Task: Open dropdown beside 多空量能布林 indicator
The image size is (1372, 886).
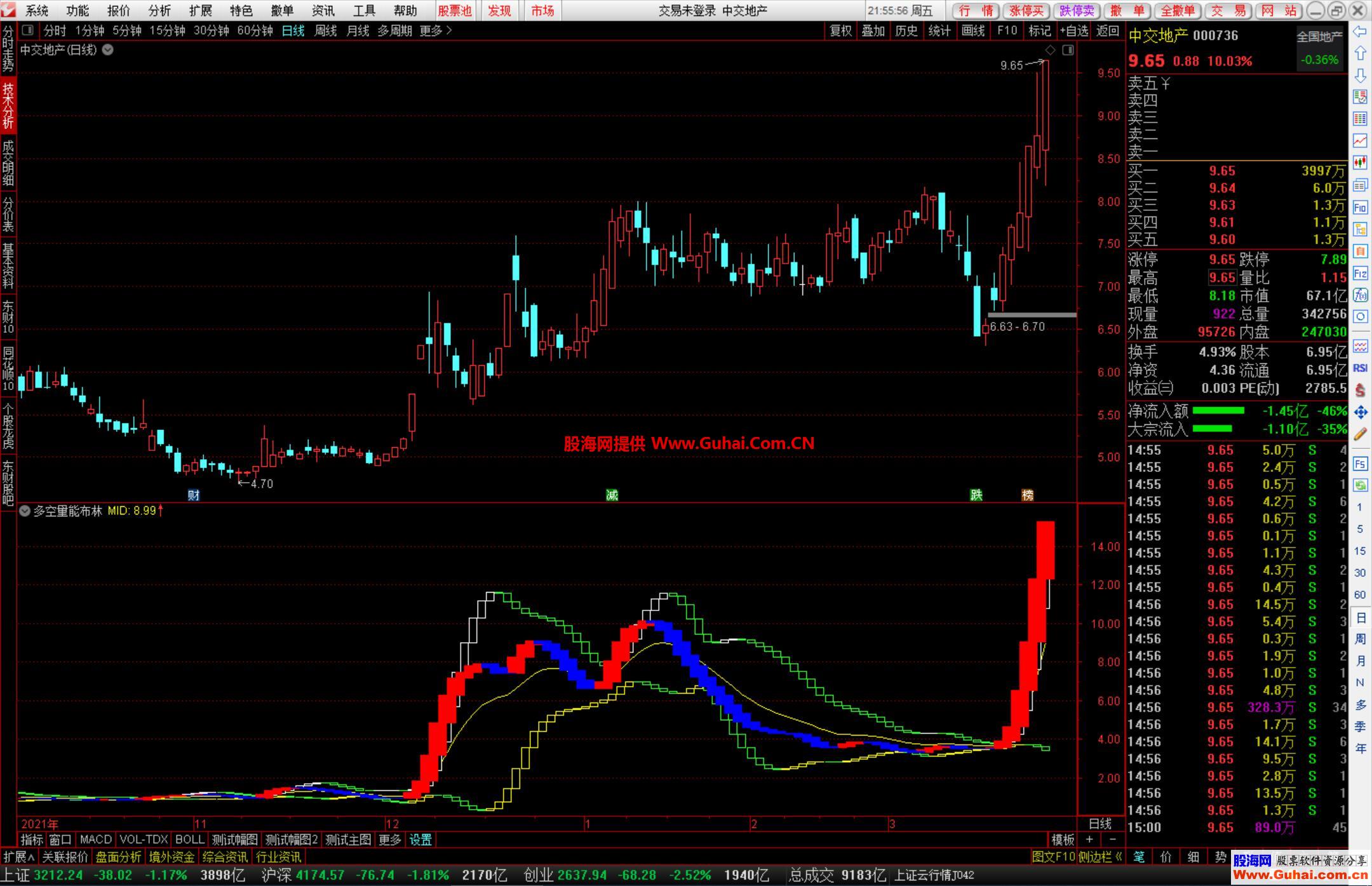Action: (25, 511)
